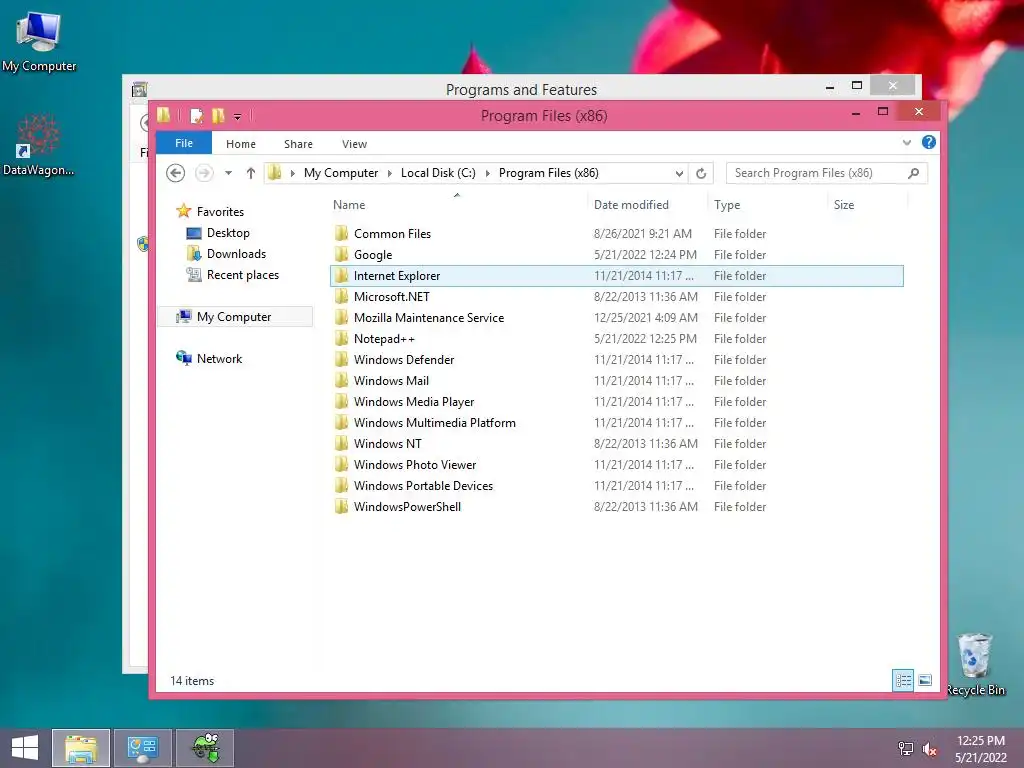The width and height of the screenshot is (1024, 768).
Task: Click the Windows Start button
Action: click(x=25, y=748)
